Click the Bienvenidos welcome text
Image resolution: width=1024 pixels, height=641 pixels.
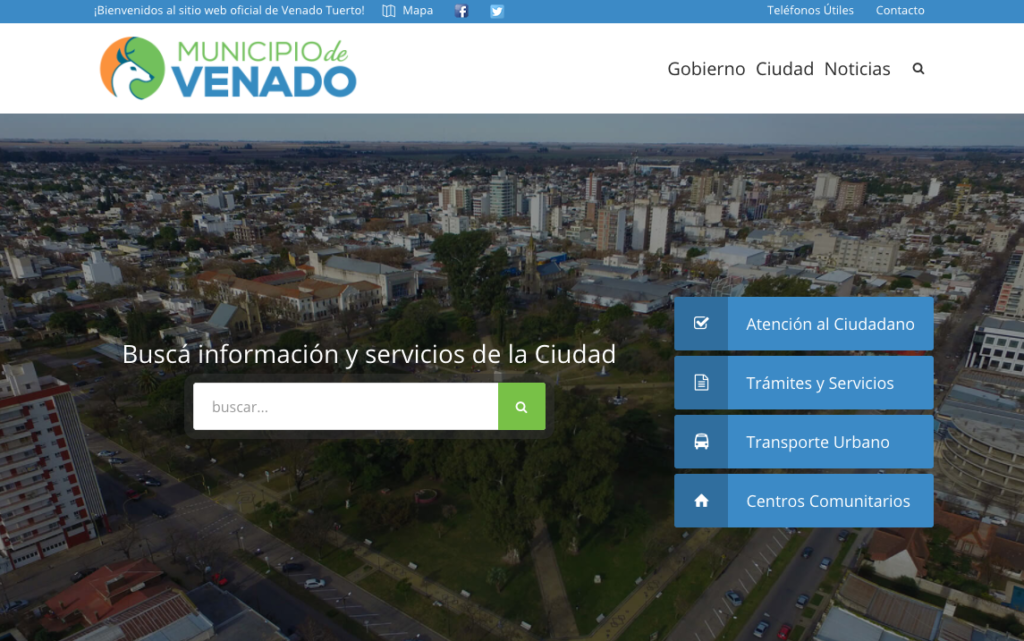coord(229,10)
